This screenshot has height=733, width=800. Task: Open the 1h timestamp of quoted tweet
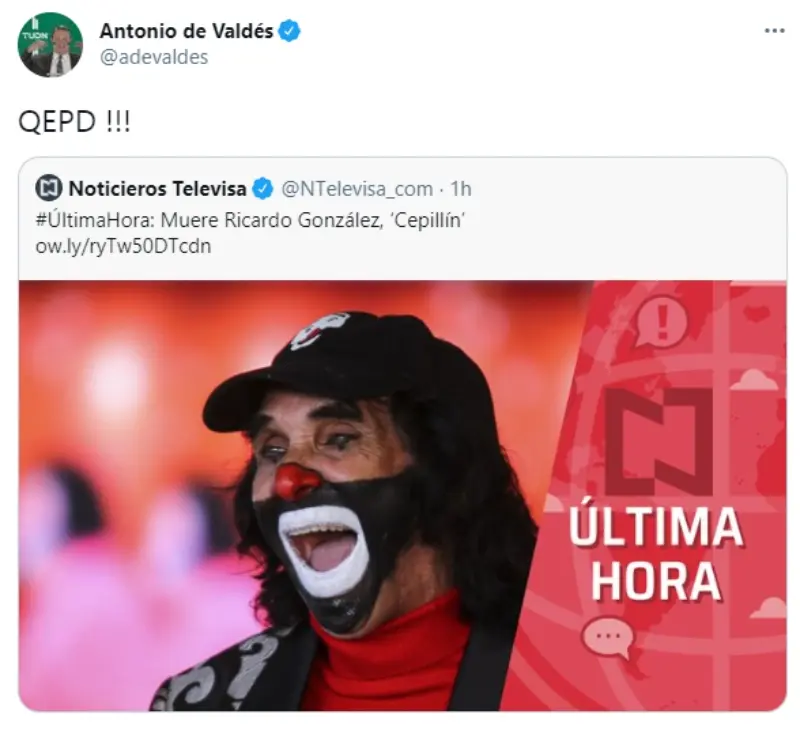[460, 189]
